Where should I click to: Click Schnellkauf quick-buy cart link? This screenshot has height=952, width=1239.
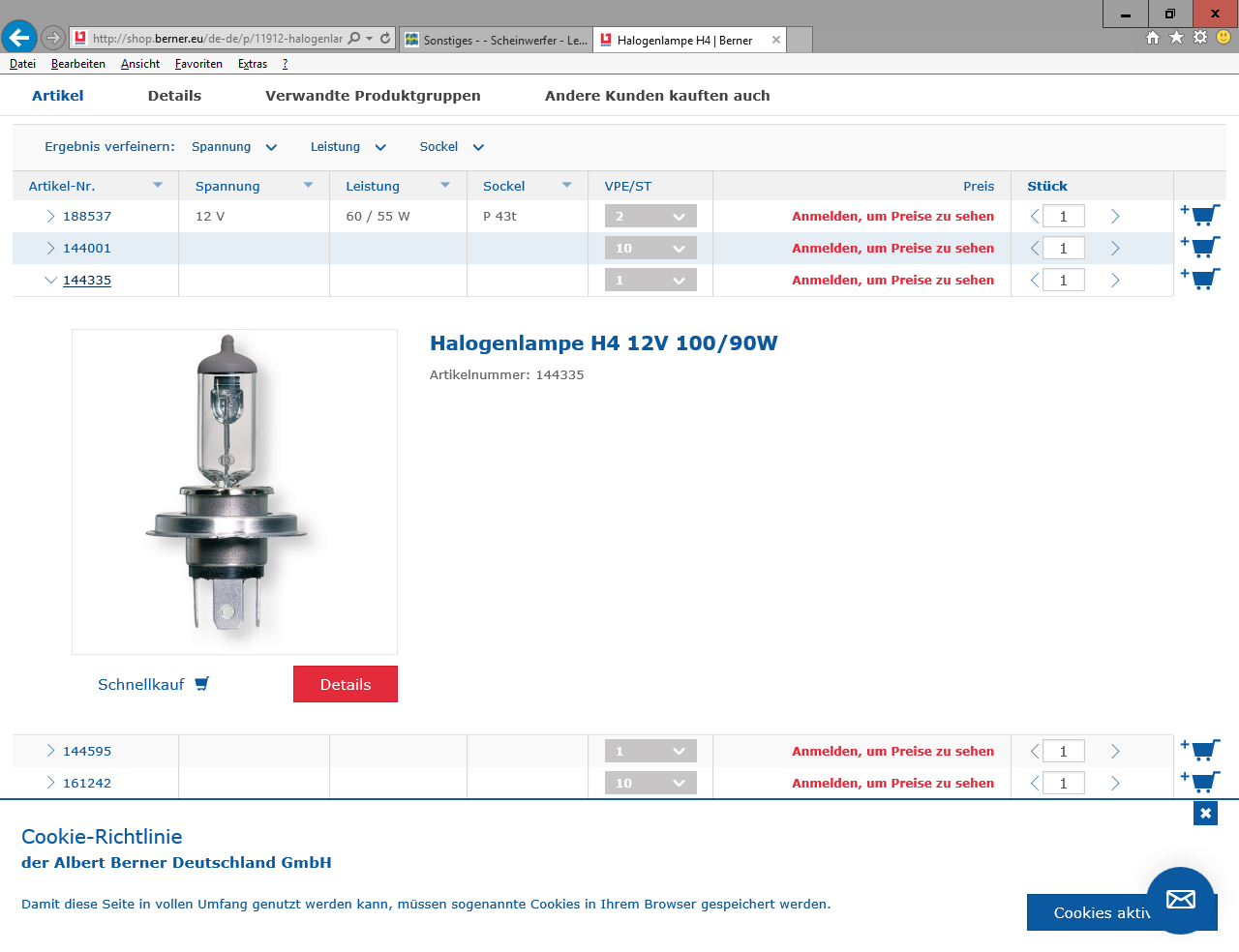click(x=153, y=684)
